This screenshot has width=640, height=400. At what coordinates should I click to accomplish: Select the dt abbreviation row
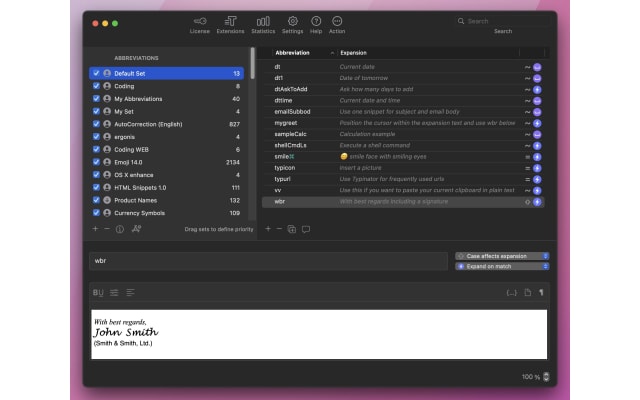[x=403, y=67]
